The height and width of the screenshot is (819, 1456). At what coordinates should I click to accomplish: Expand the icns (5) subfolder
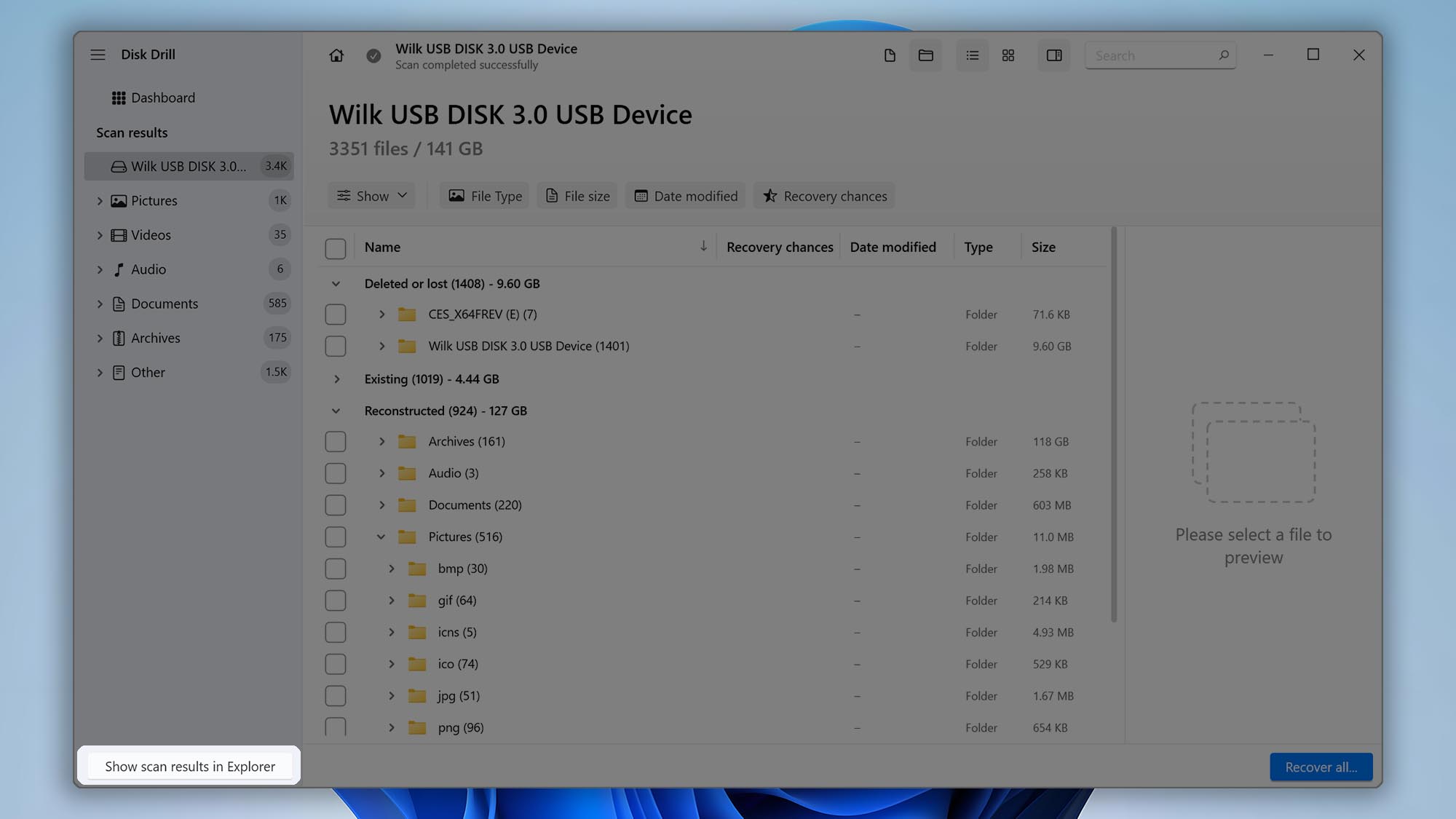(x=391, y=633)
